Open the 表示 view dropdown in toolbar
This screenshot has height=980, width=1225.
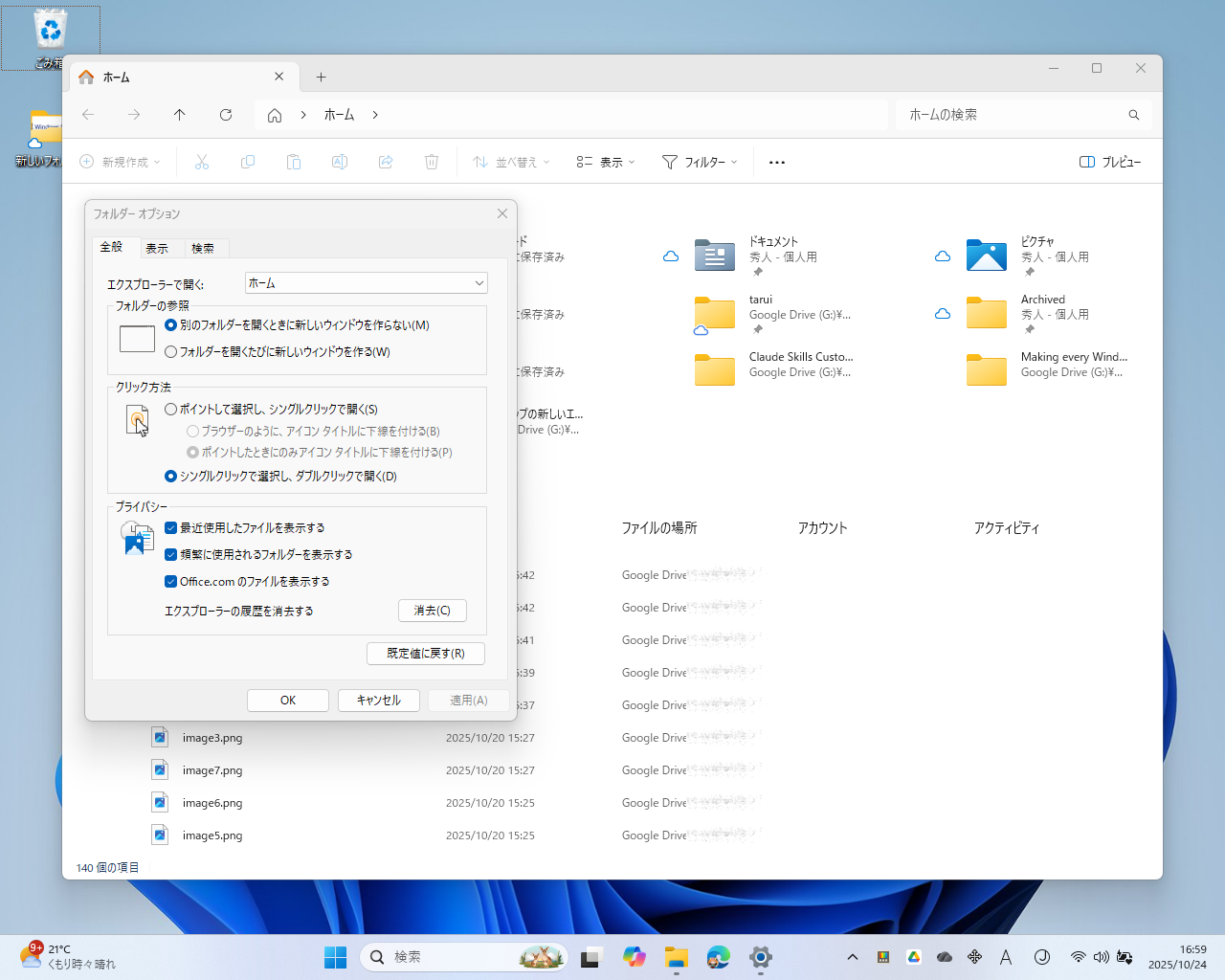(x=606, y=162)
